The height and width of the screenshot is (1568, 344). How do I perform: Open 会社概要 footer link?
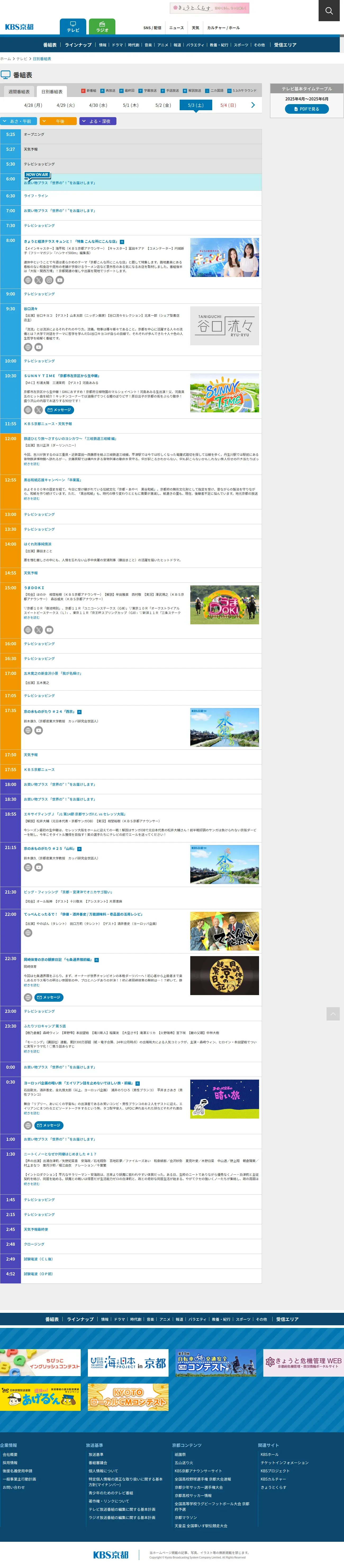pyautogui.click(x=10, y=1454)
